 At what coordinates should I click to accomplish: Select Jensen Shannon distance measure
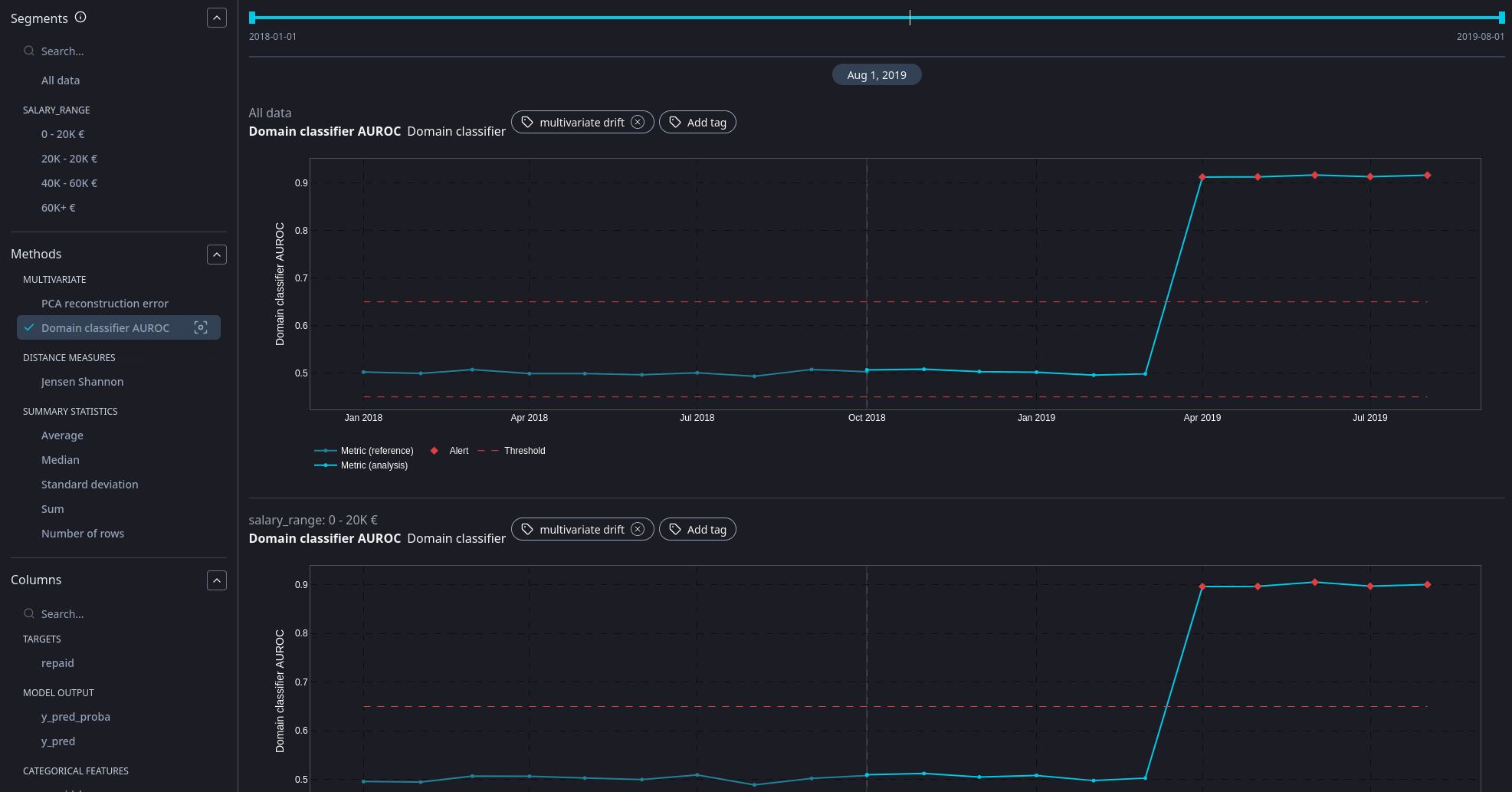(82, 382)
